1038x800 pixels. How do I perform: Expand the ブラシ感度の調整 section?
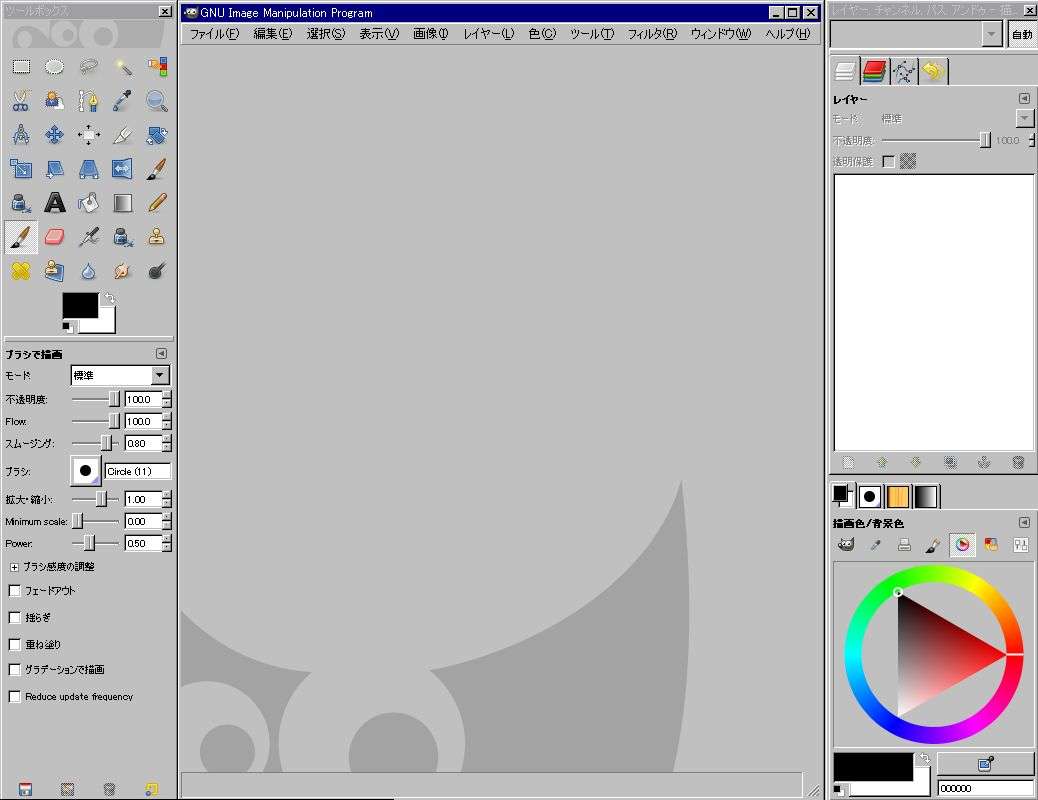[x=14, y=568]
